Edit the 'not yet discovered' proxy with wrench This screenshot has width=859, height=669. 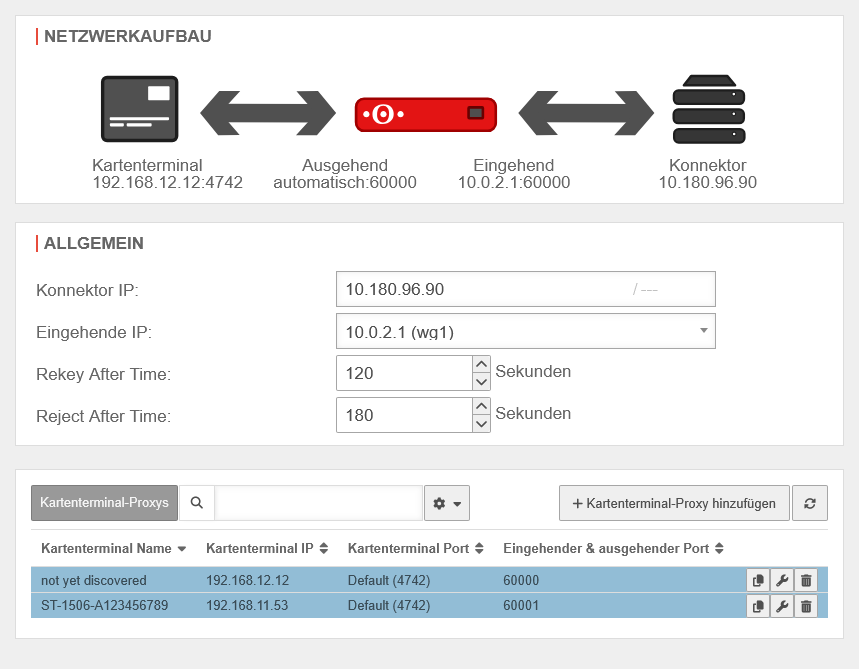[x=782, y=580]
